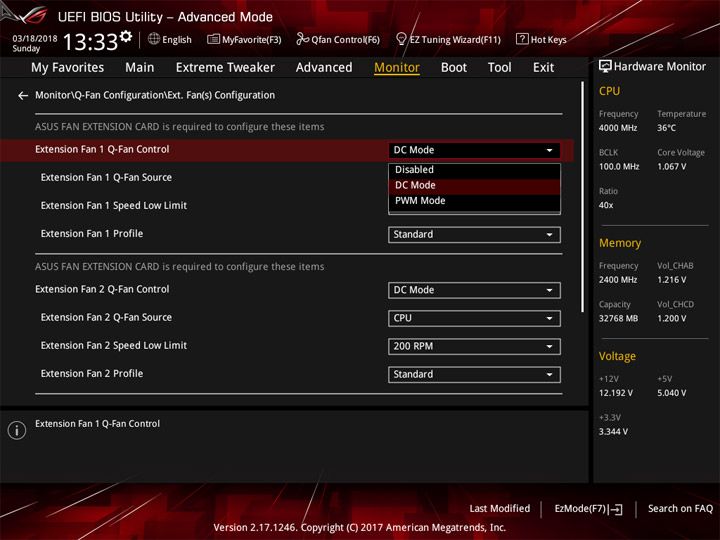Open Extension Fan 2 Q-Fan Source dropdown
The width and height of the screenshot is (720, 540).
click(x=474, y=318)
